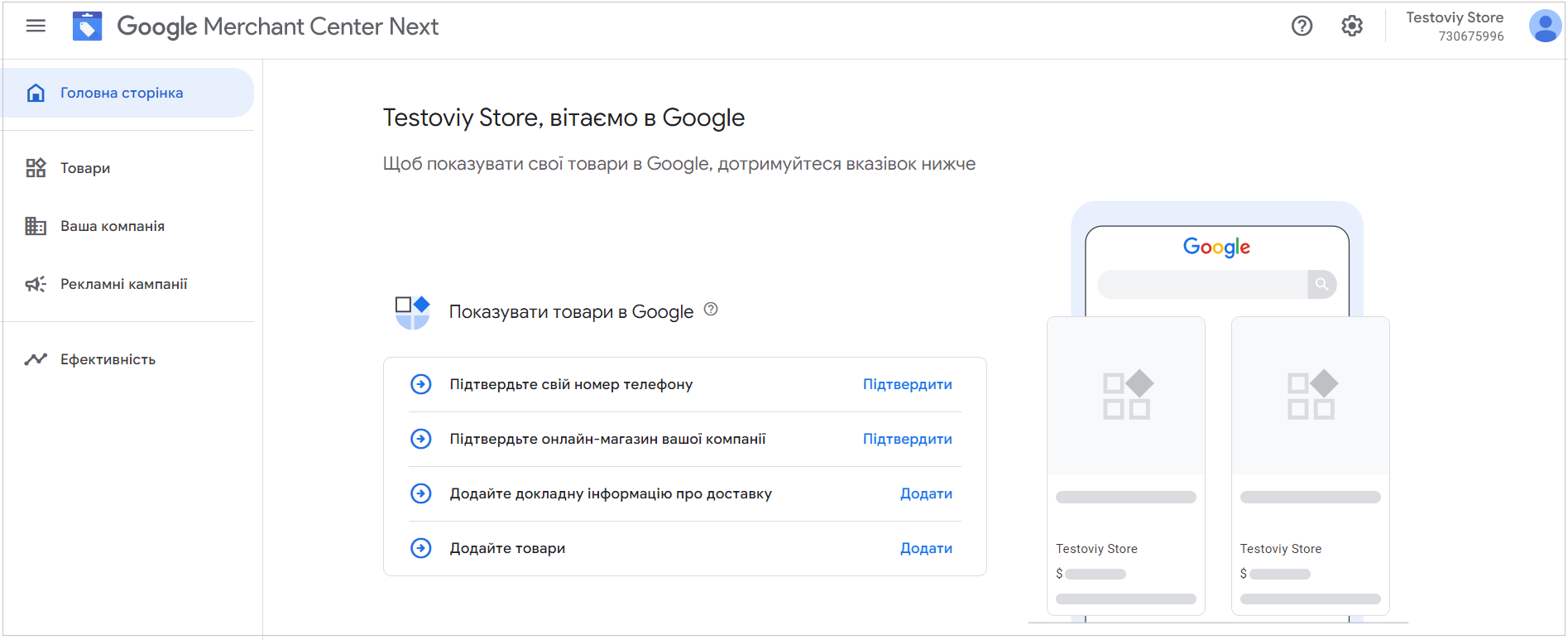Click the arrow icon for phone number verification
The width and height of the screenshot is (1568, 640).
point(421,384)
